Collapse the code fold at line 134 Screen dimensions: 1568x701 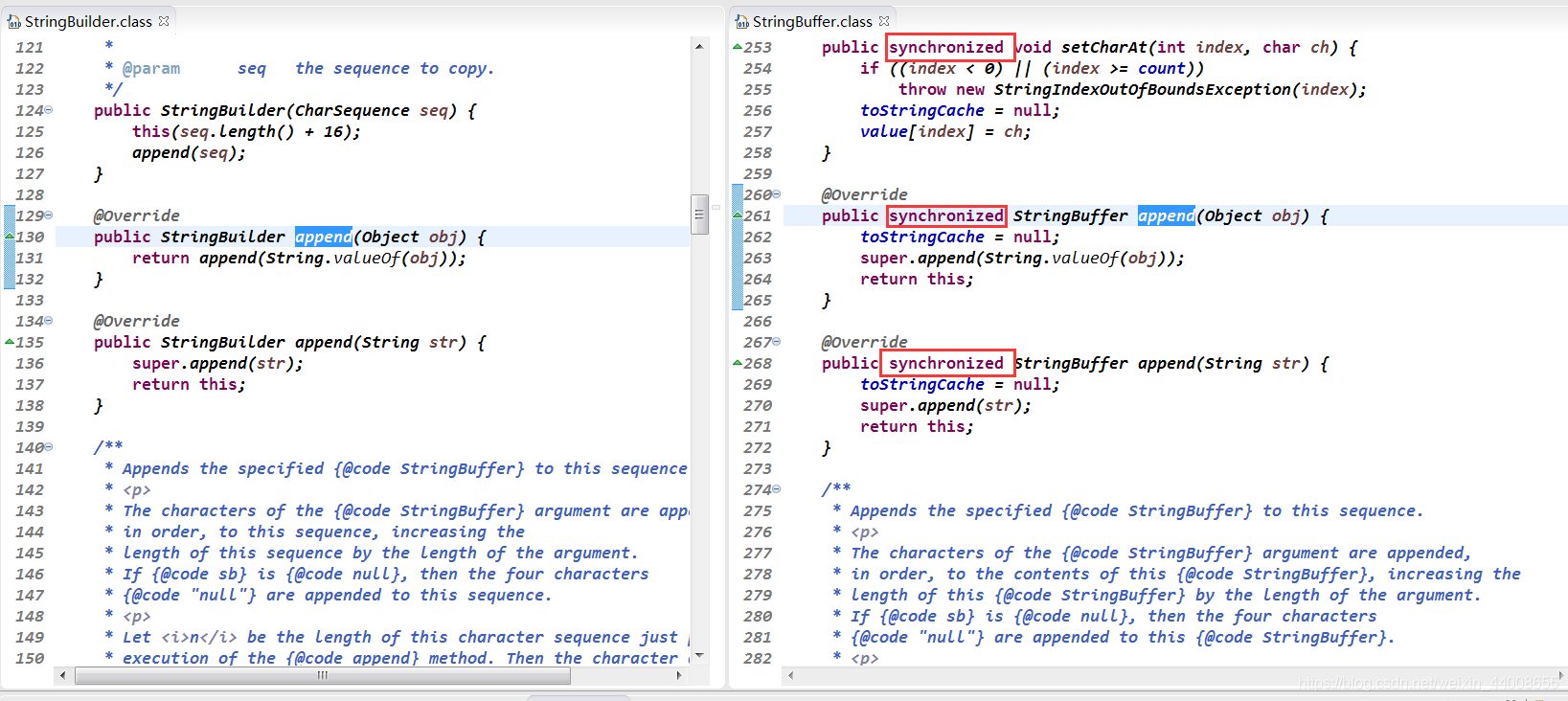(x=49, y=321)
